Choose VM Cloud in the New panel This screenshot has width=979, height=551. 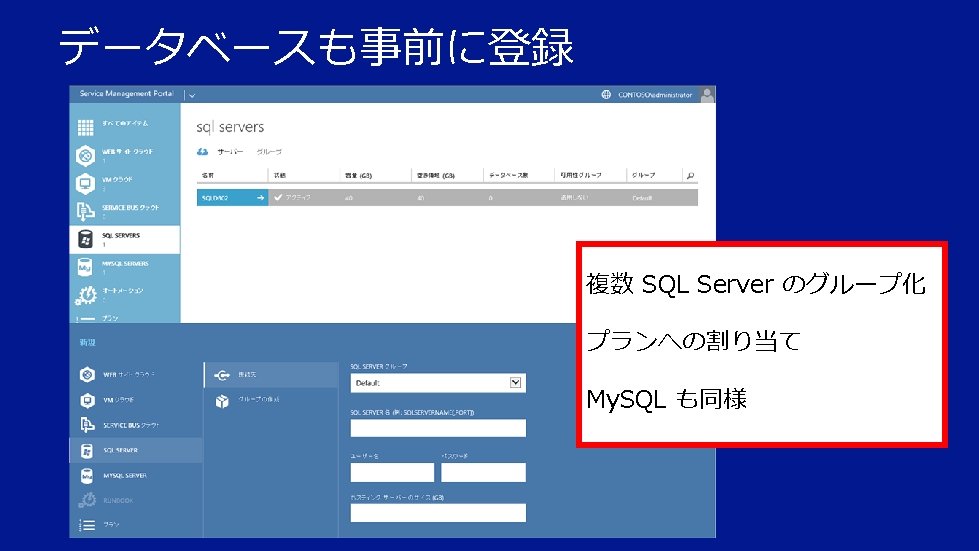[136, 400]
